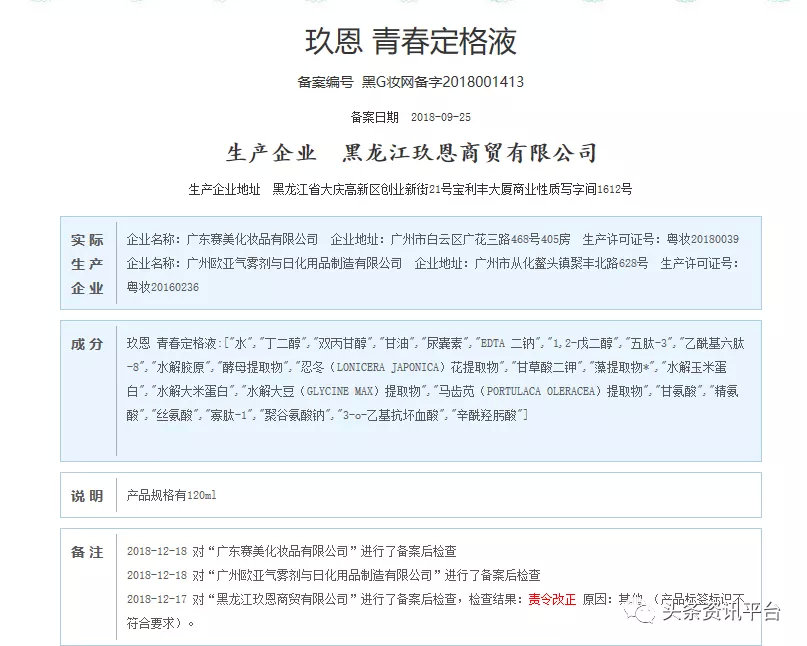Click the 实际生产企业 section label
Viewport: 807px width, 646px height.
87,264
